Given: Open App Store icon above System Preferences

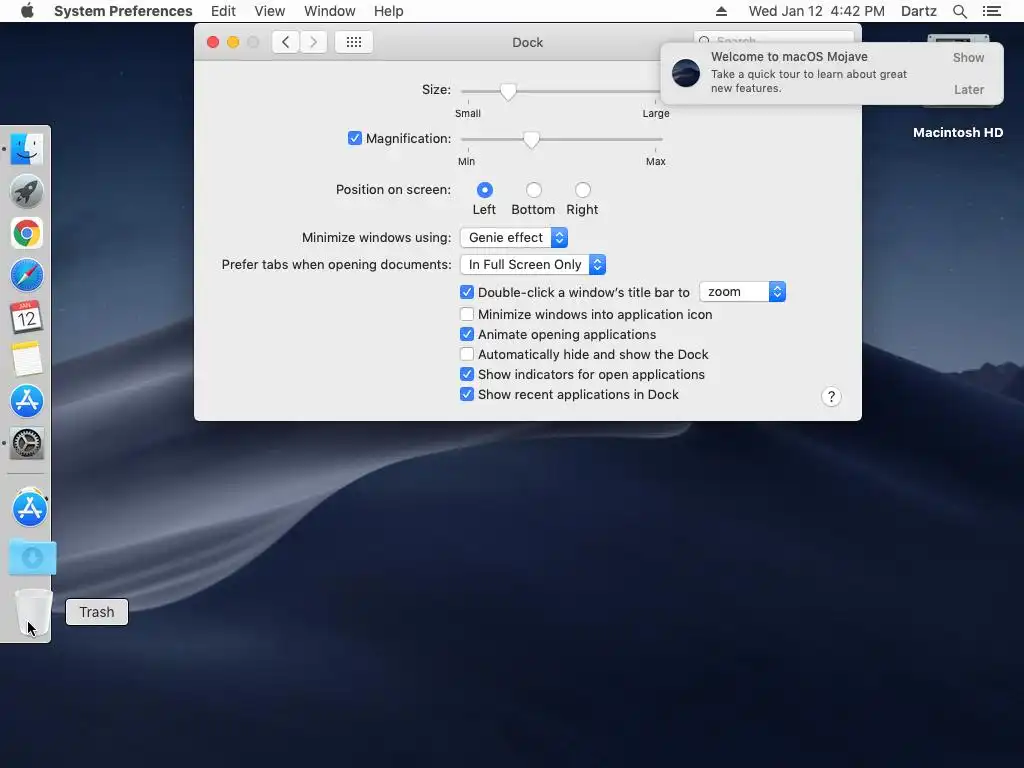Looking at the screenshot, I should [27, 401].
